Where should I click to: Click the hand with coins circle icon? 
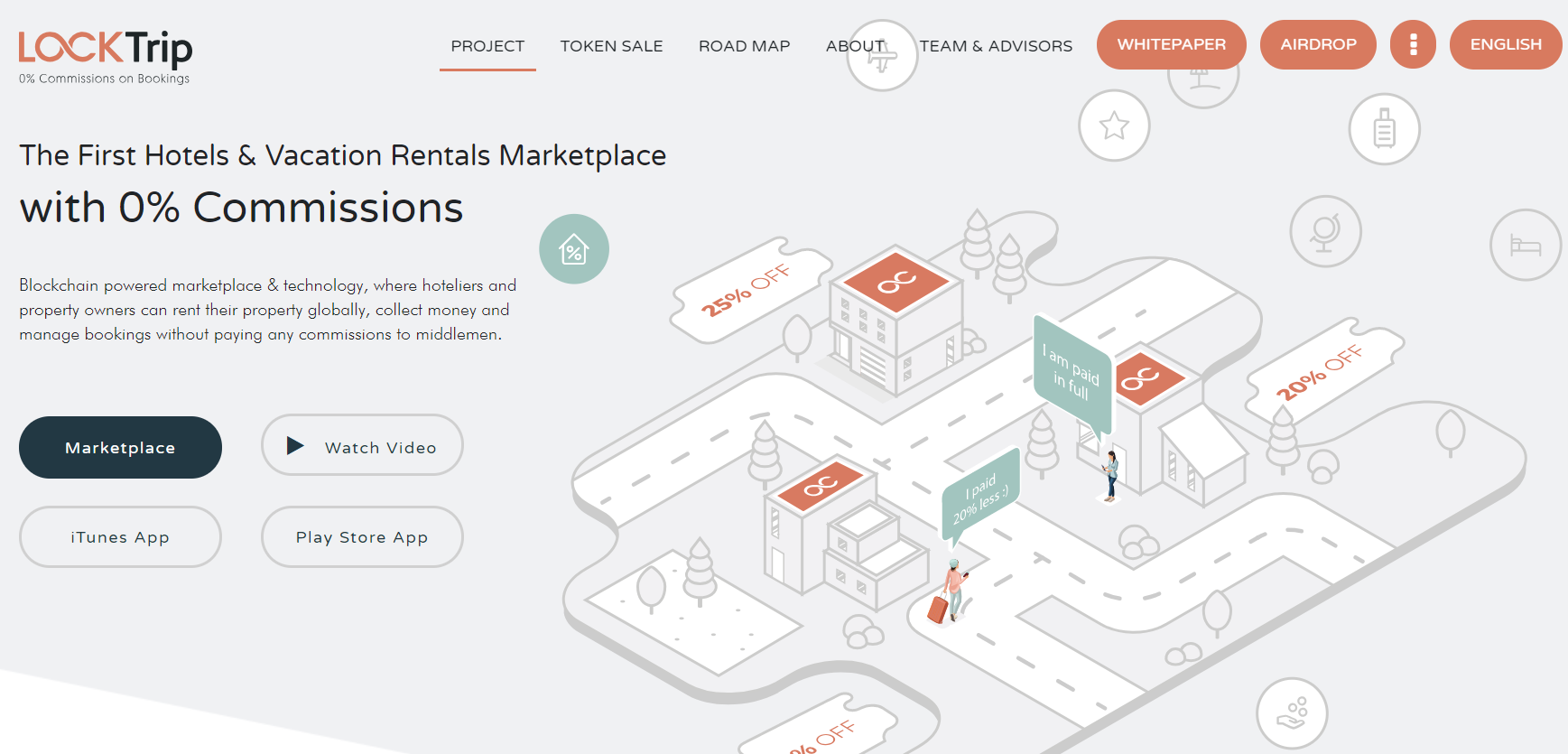pyautogui.click(x=1292, y=713)
